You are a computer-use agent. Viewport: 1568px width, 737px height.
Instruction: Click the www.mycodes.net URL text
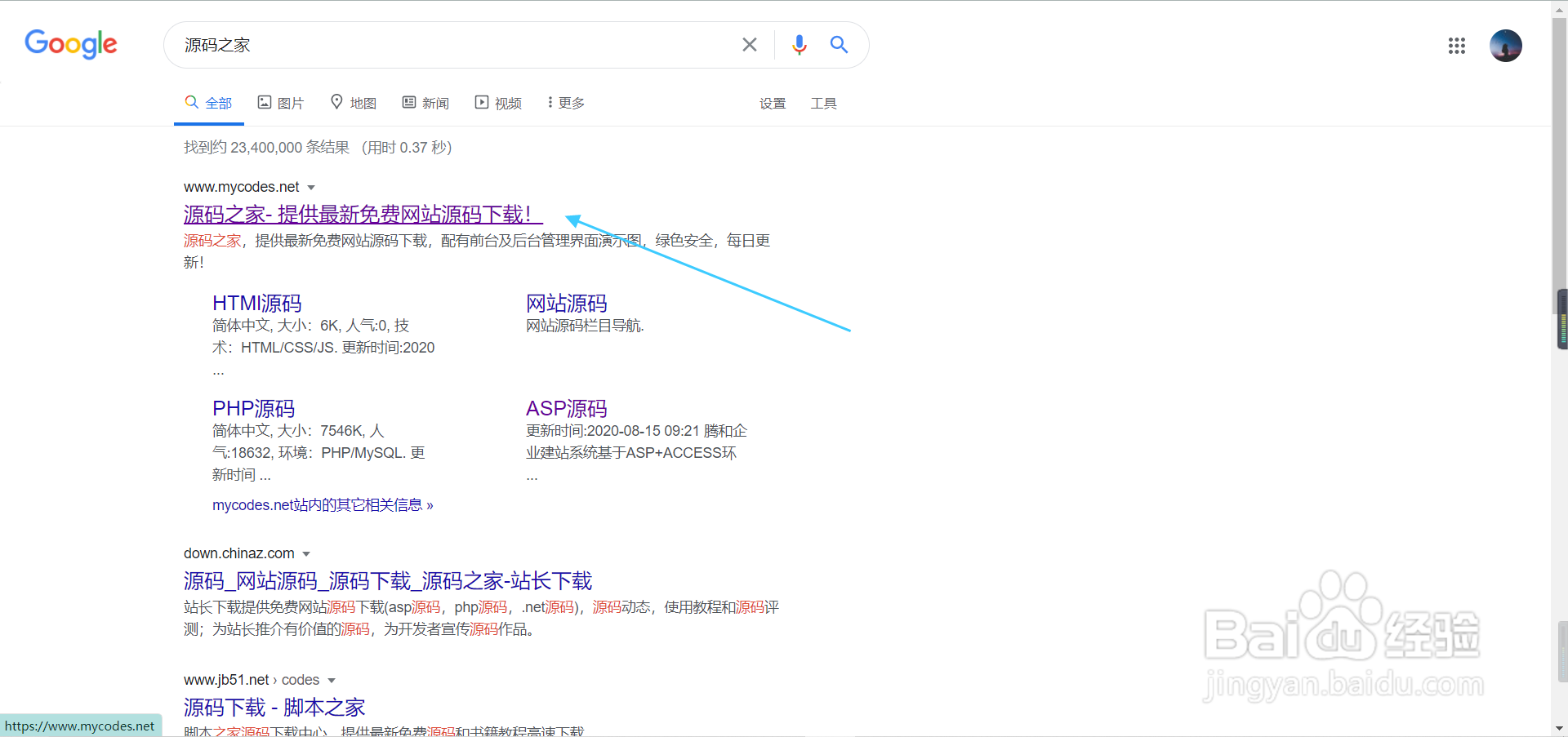click(242, 187)
